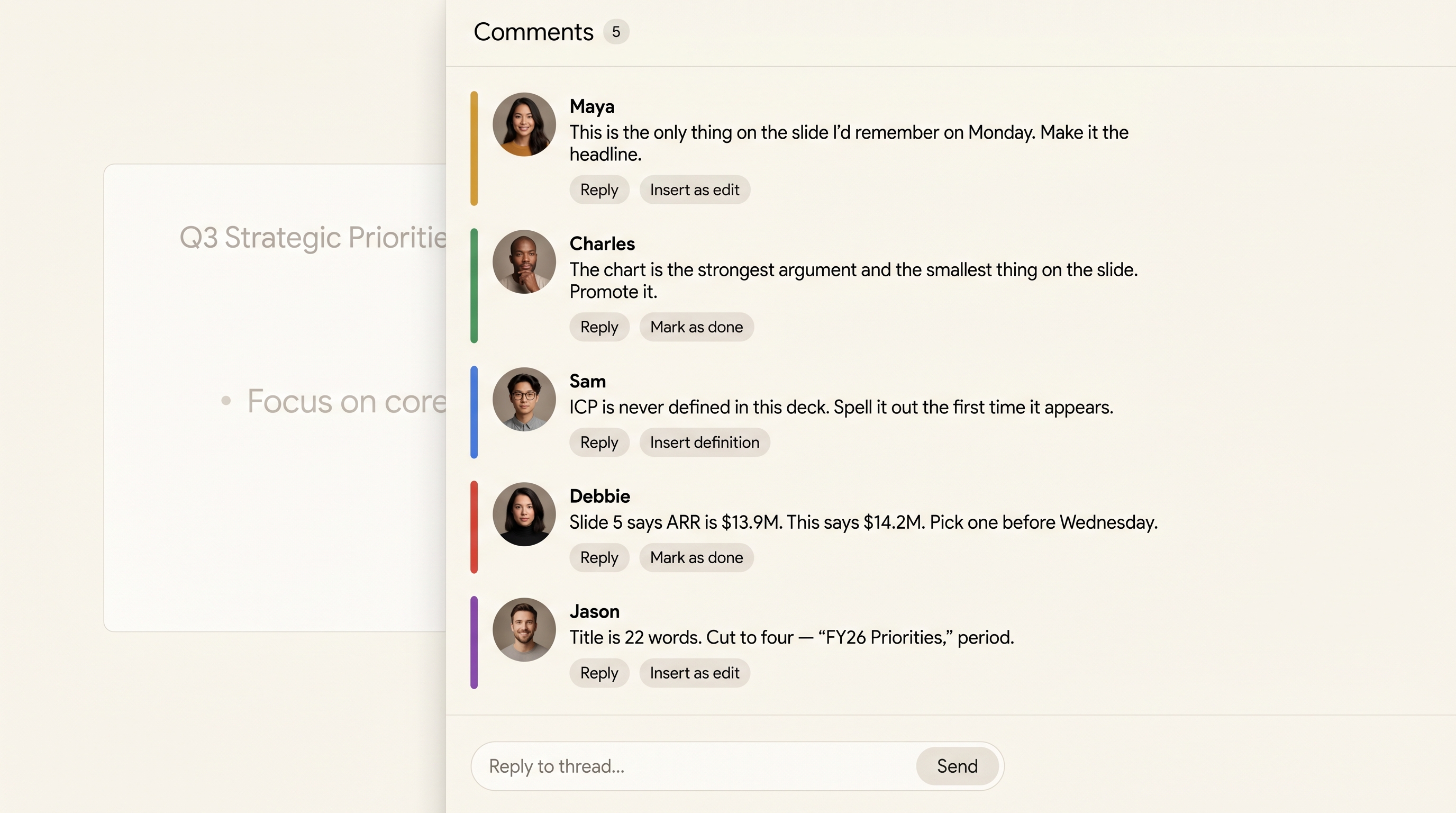Insert Jason's title suggestion as edit
Viewport: 1456px width, 813px height.
694,673
